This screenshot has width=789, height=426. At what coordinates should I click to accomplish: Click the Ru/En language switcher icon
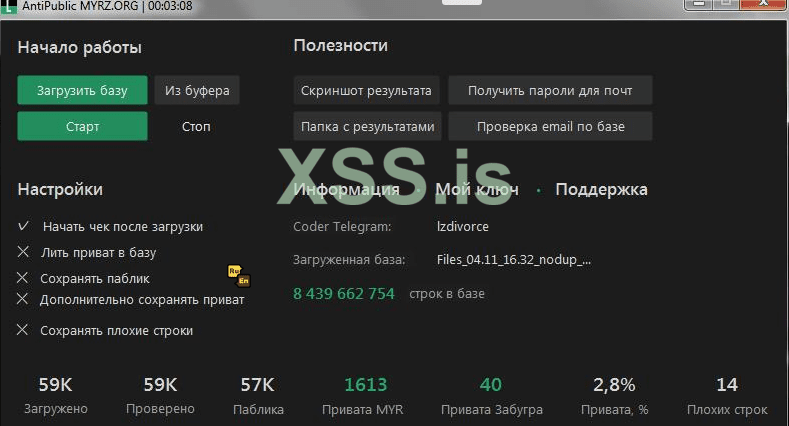pyautogui.click(x=239, y=276)
